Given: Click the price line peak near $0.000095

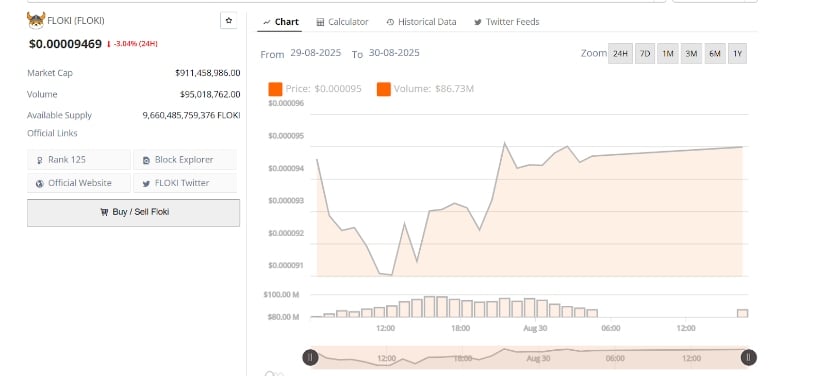Looking at the screenshot, I should click(505, 143).
